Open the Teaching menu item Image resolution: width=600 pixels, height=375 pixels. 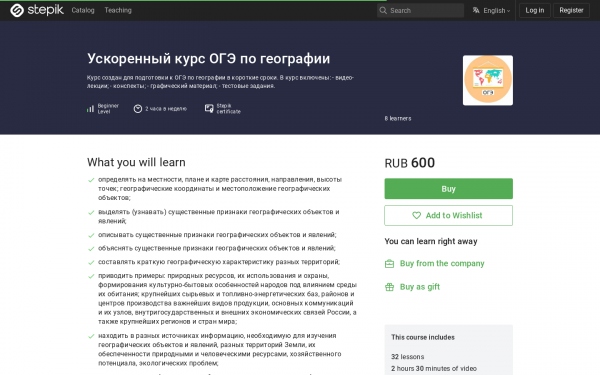(118, 10)
